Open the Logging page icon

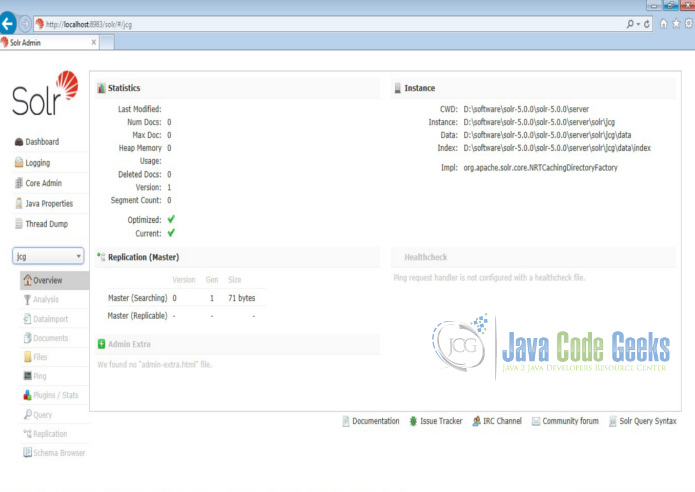point(19,162)
